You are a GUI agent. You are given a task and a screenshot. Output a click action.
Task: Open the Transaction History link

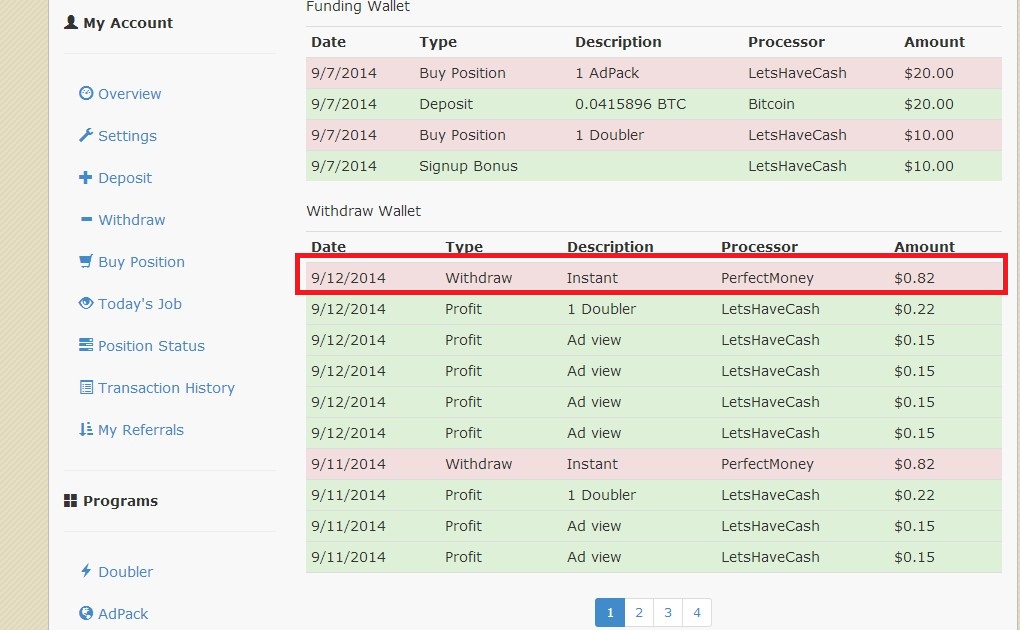click(166, 388)
